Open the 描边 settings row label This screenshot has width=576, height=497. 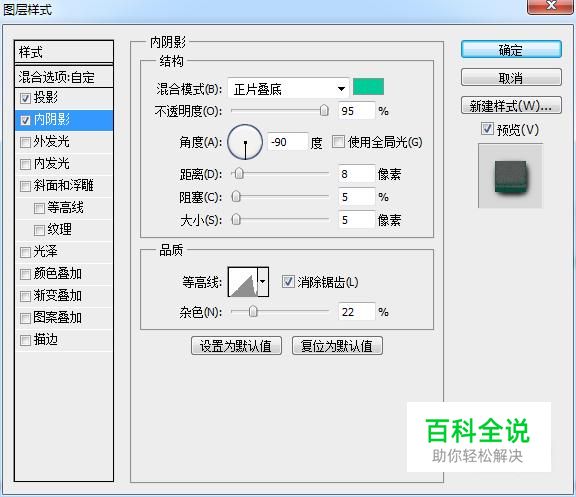(x=46, y=339)
